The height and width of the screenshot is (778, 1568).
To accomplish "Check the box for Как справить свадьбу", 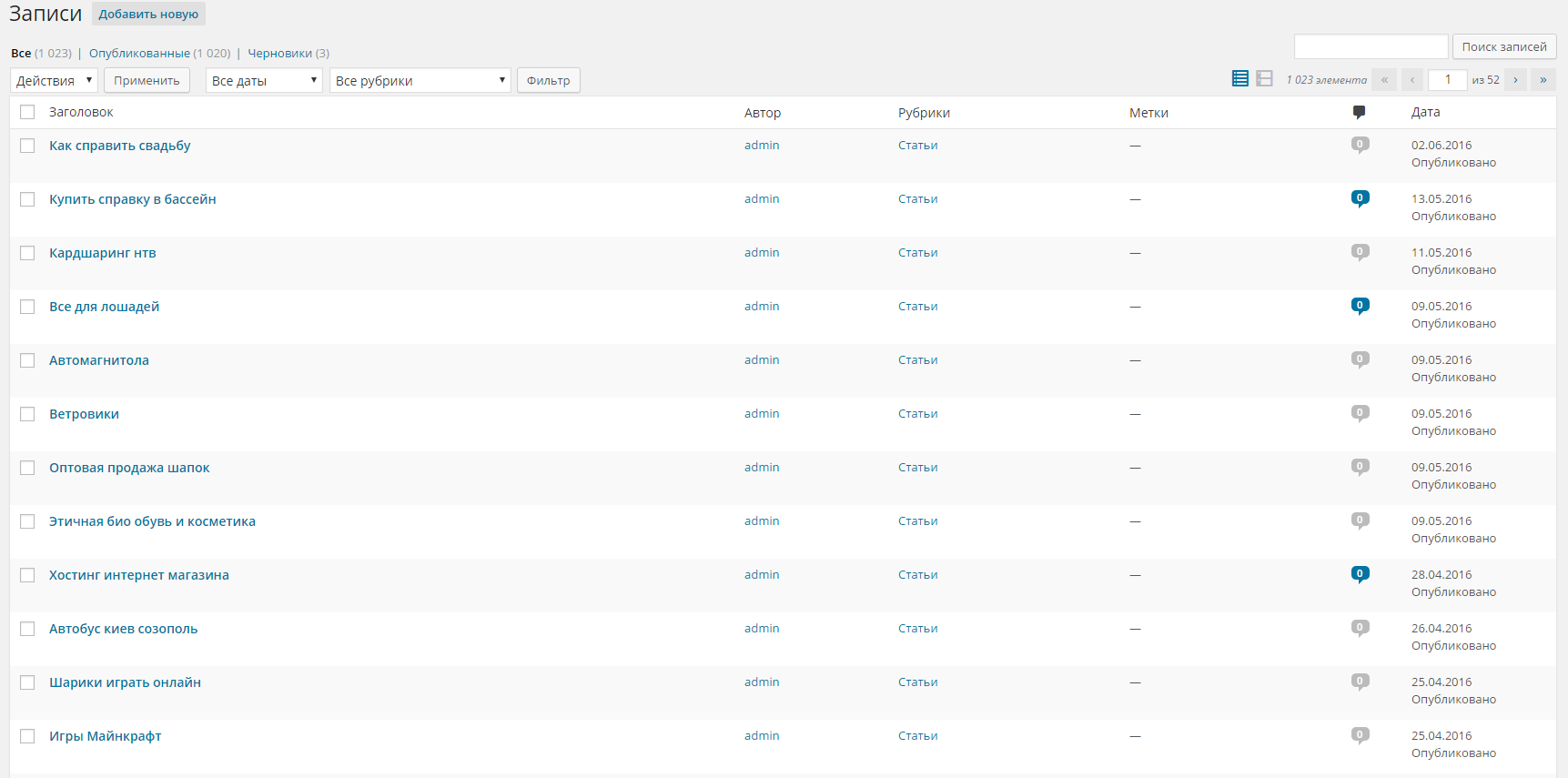I will (x=27, y=146).
